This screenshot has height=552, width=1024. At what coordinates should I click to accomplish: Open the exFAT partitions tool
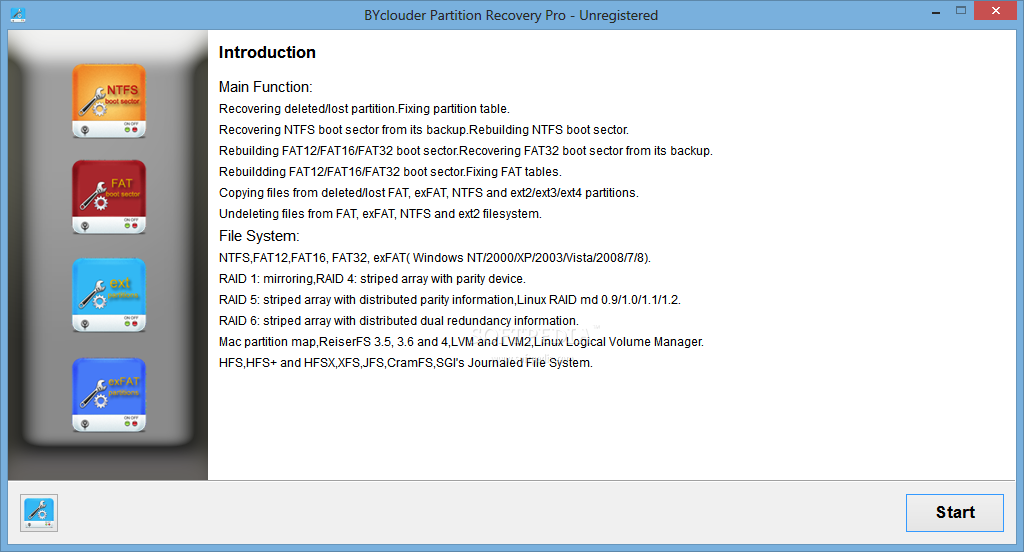(x=109, y=395)
